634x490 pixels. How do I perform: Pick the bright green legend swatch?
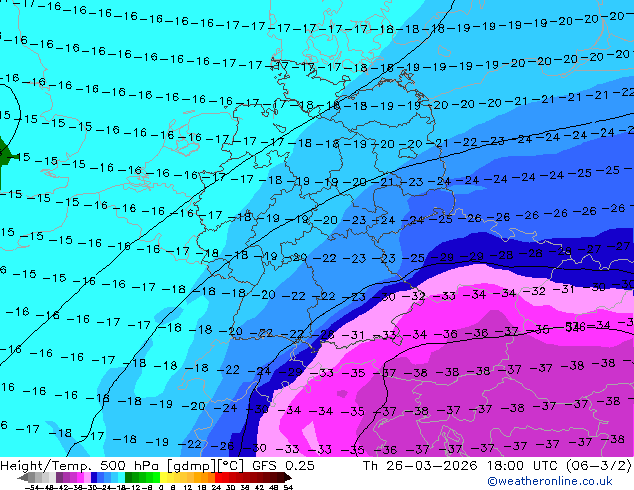point(156,477)
